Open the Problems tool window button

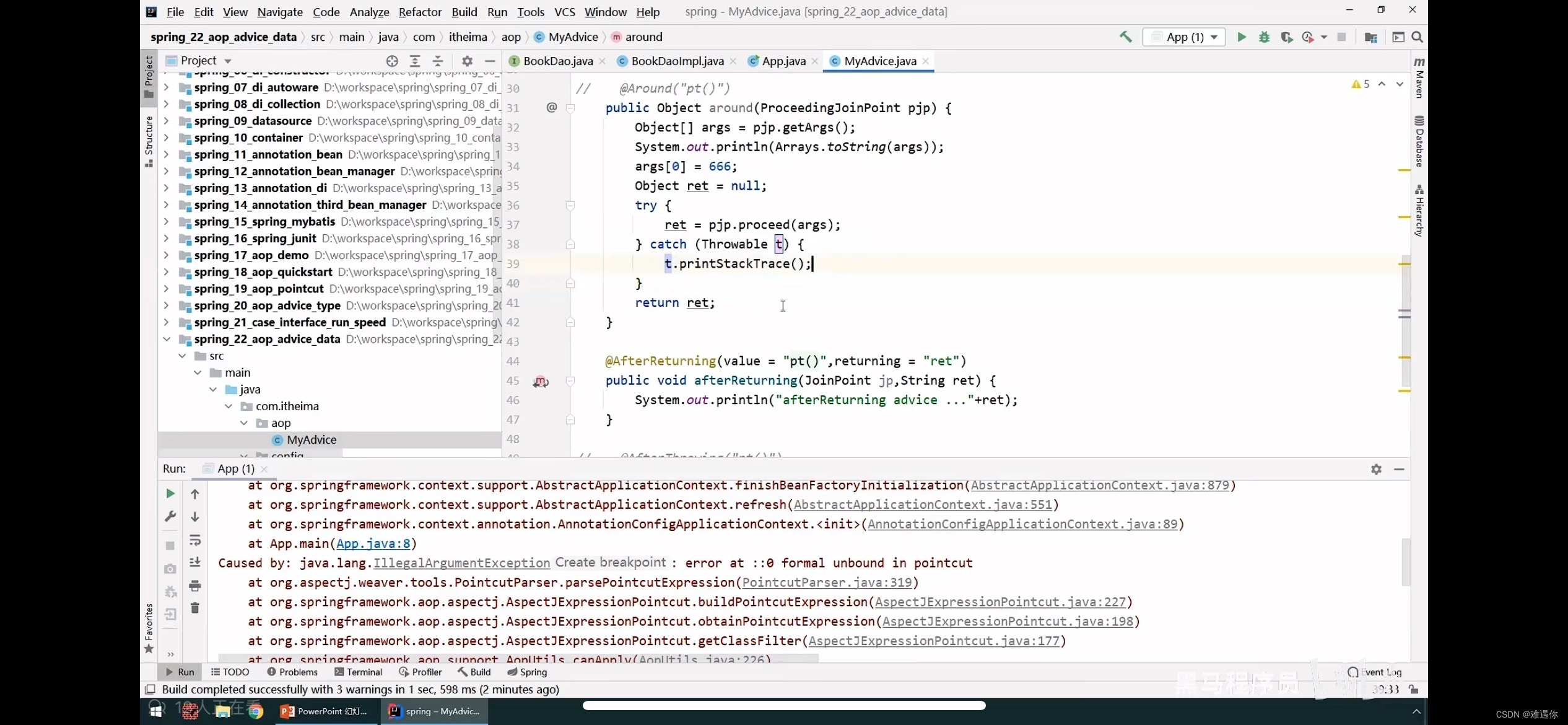tap(292, 672)
